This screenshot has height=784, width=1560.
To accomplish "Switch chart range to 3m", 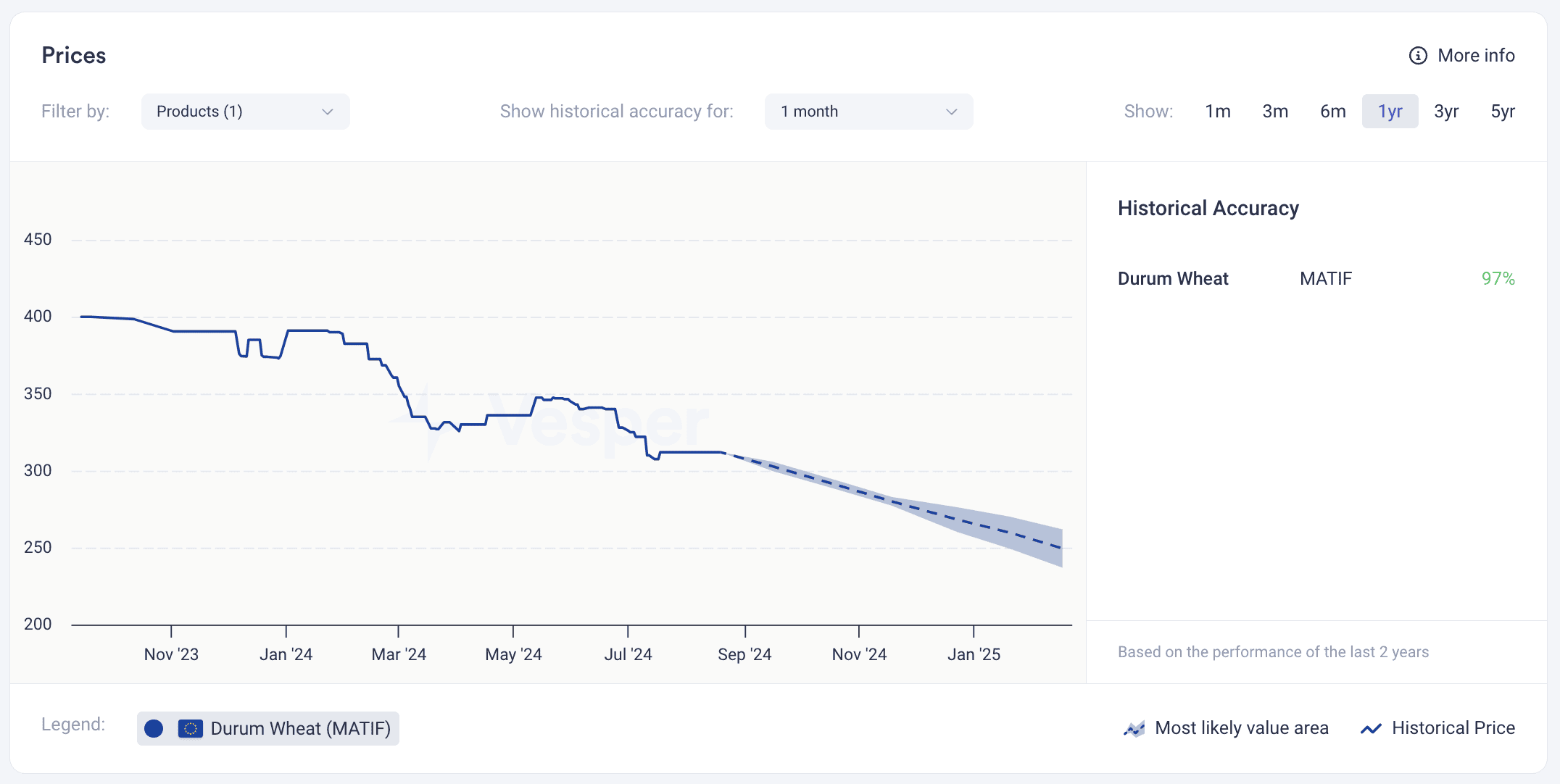I will point(1275,112).
